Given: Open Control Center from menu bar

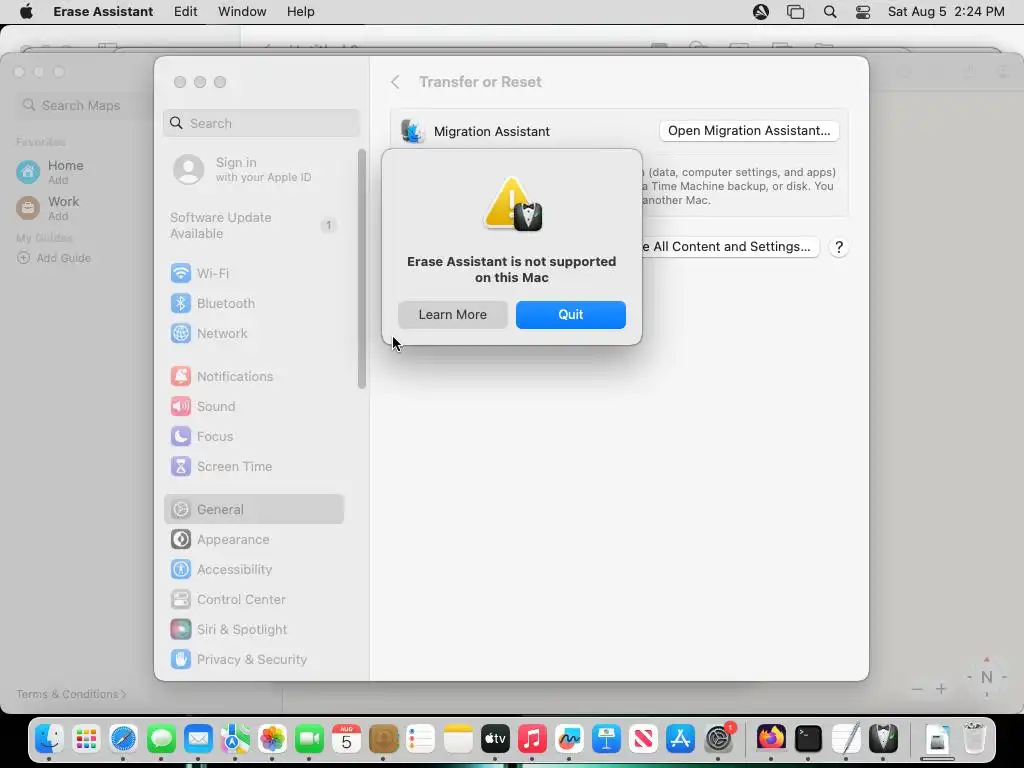Looking at the screenshot, I should pyautogui.click(x=863, y=12).
